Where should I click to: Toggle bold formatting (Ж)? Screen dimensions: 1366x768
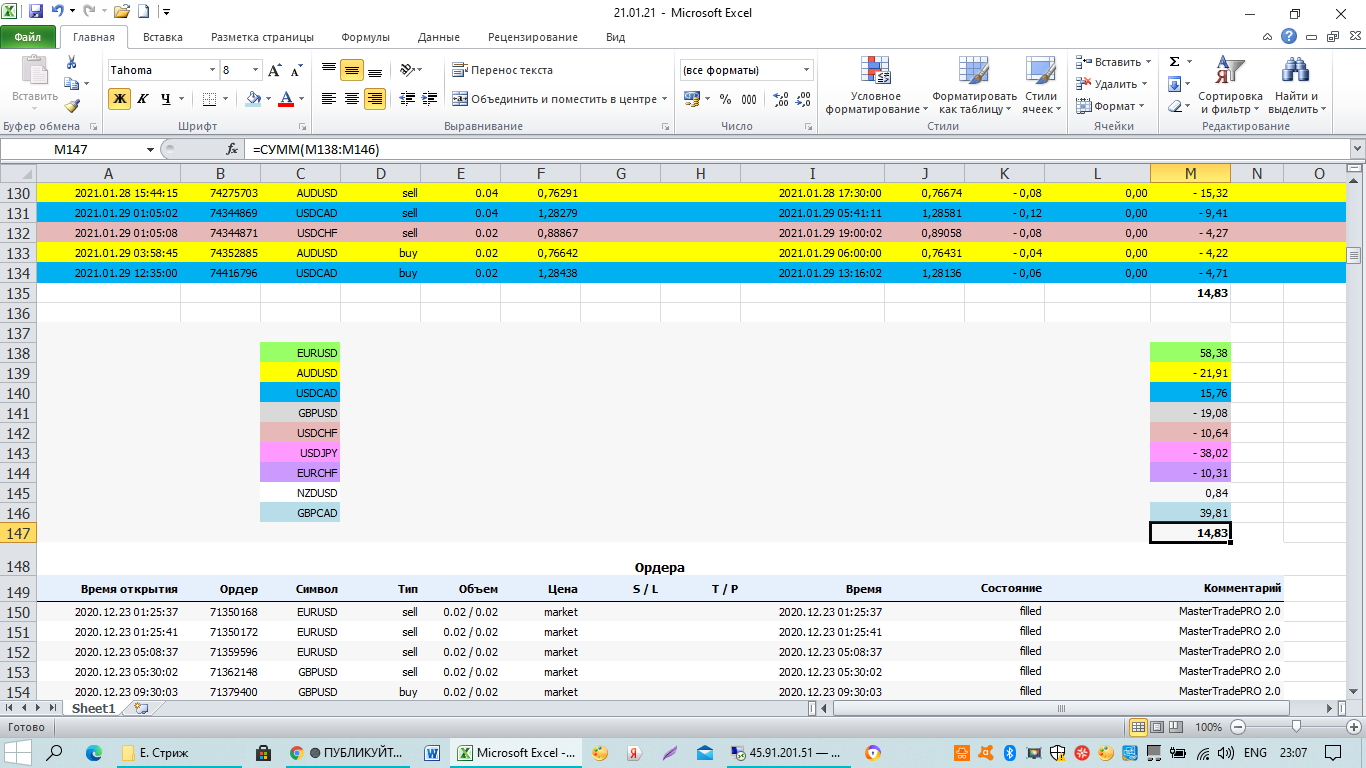pyautogui.click(x=119, y=99)
